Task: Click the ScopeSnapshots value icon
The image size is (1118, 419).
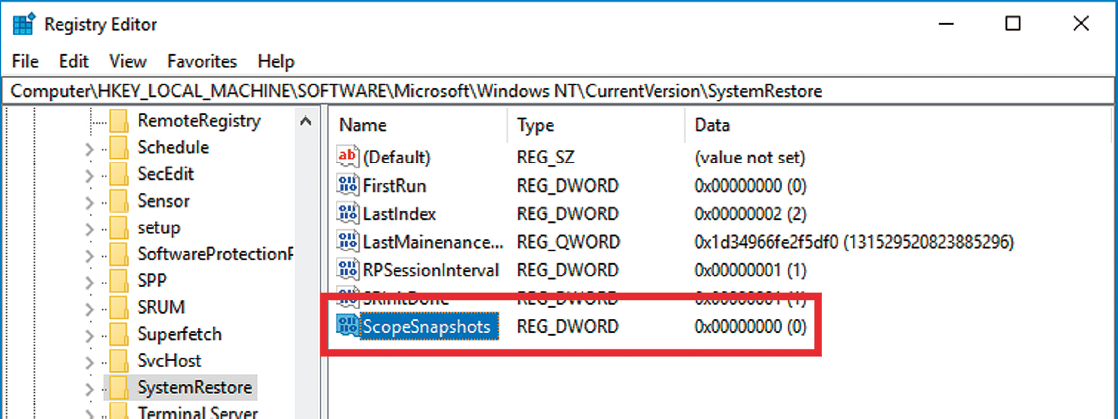Action: [348, 326]
